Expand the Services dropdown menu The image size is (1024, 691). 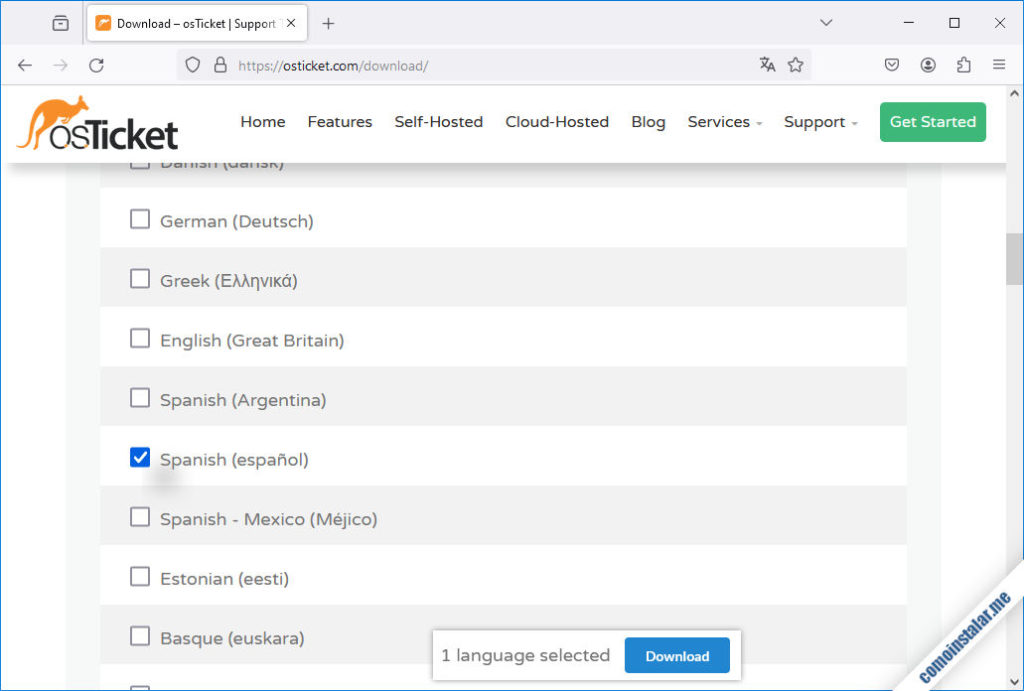(x=724, y=122)
